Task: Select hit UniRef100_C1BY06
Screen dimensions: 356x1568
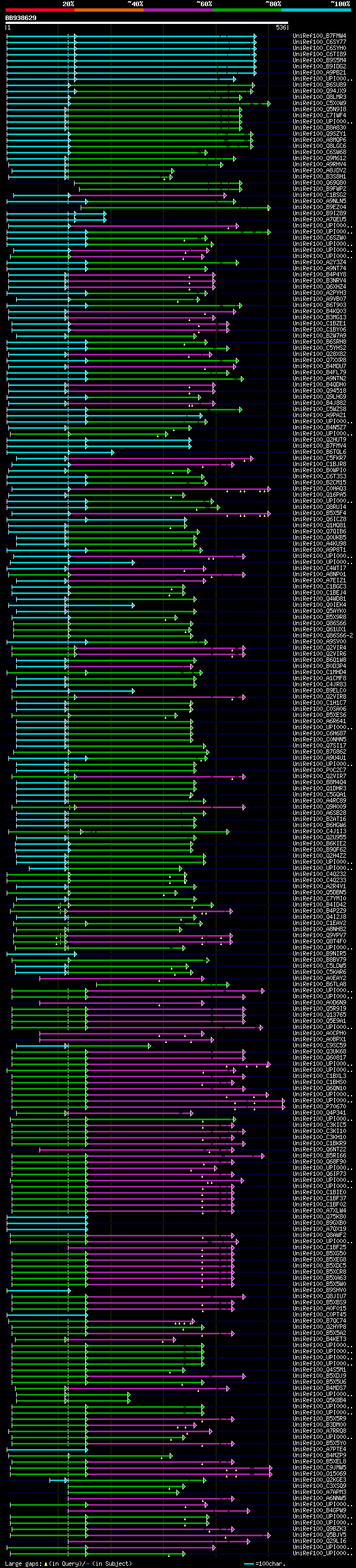Action: tap(319, 329)
